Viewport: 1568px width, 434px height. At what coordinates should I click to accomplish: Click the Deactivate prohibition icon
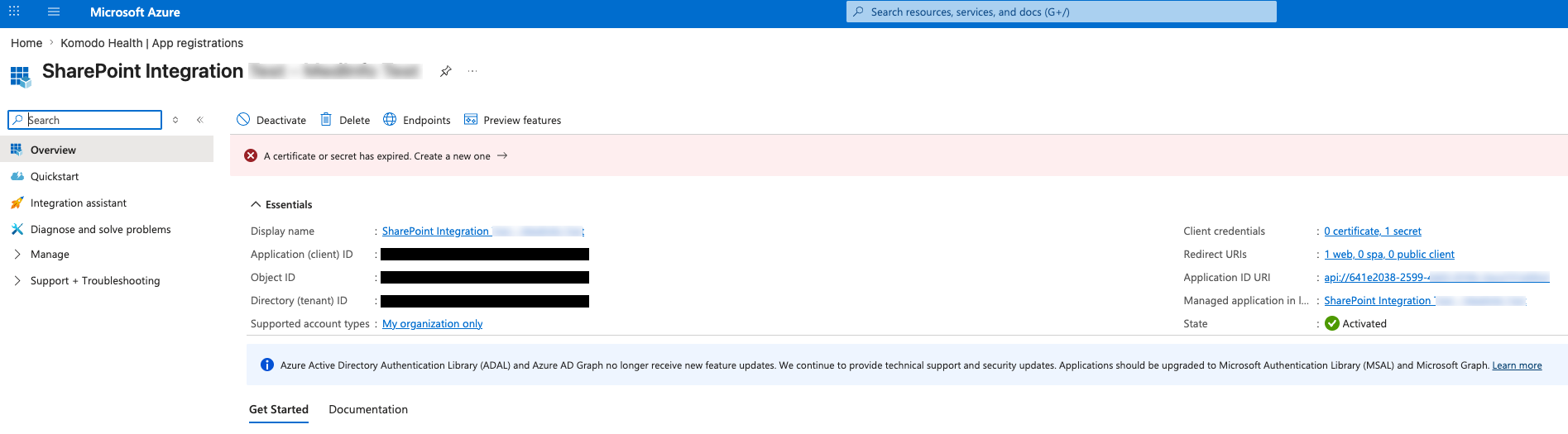click(x=243, y=119)
